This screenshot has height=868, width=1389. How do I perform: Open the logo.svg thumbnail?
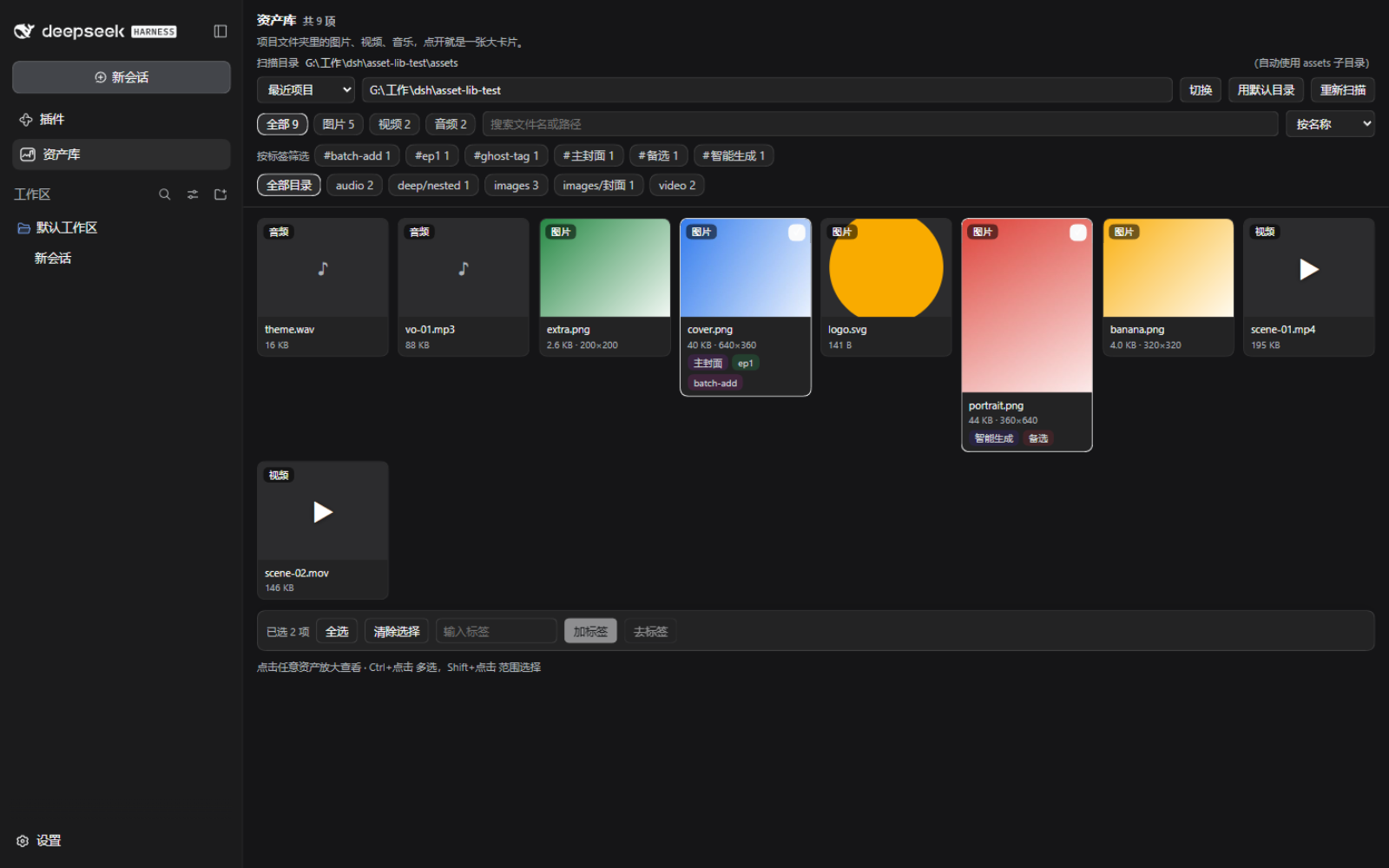click(886, 268)
